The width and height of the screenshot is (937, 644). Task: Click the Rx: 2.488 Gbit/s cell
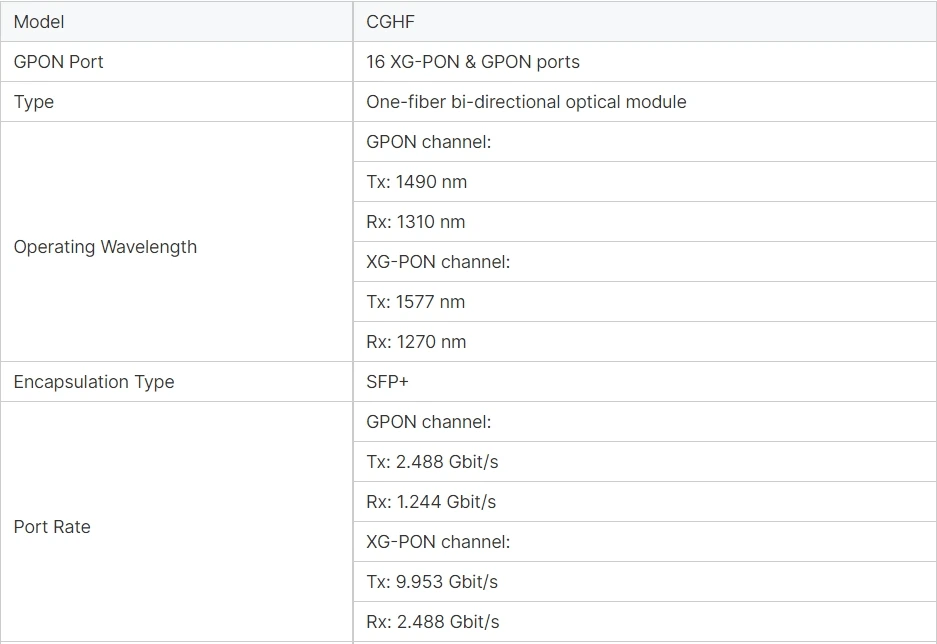433,622
